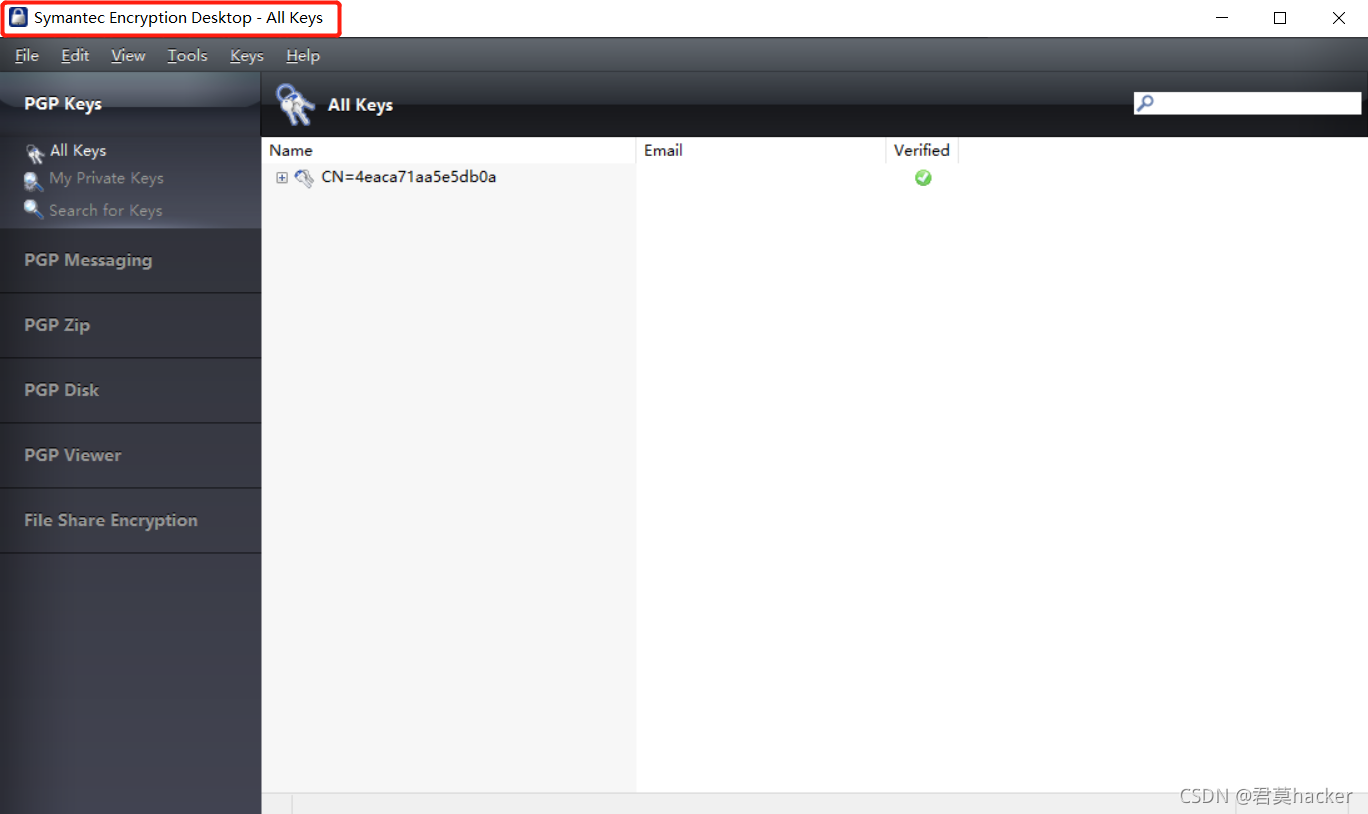Minimize the Symantec Encryption Desktop window
1368x814 pixels.
1221,18
